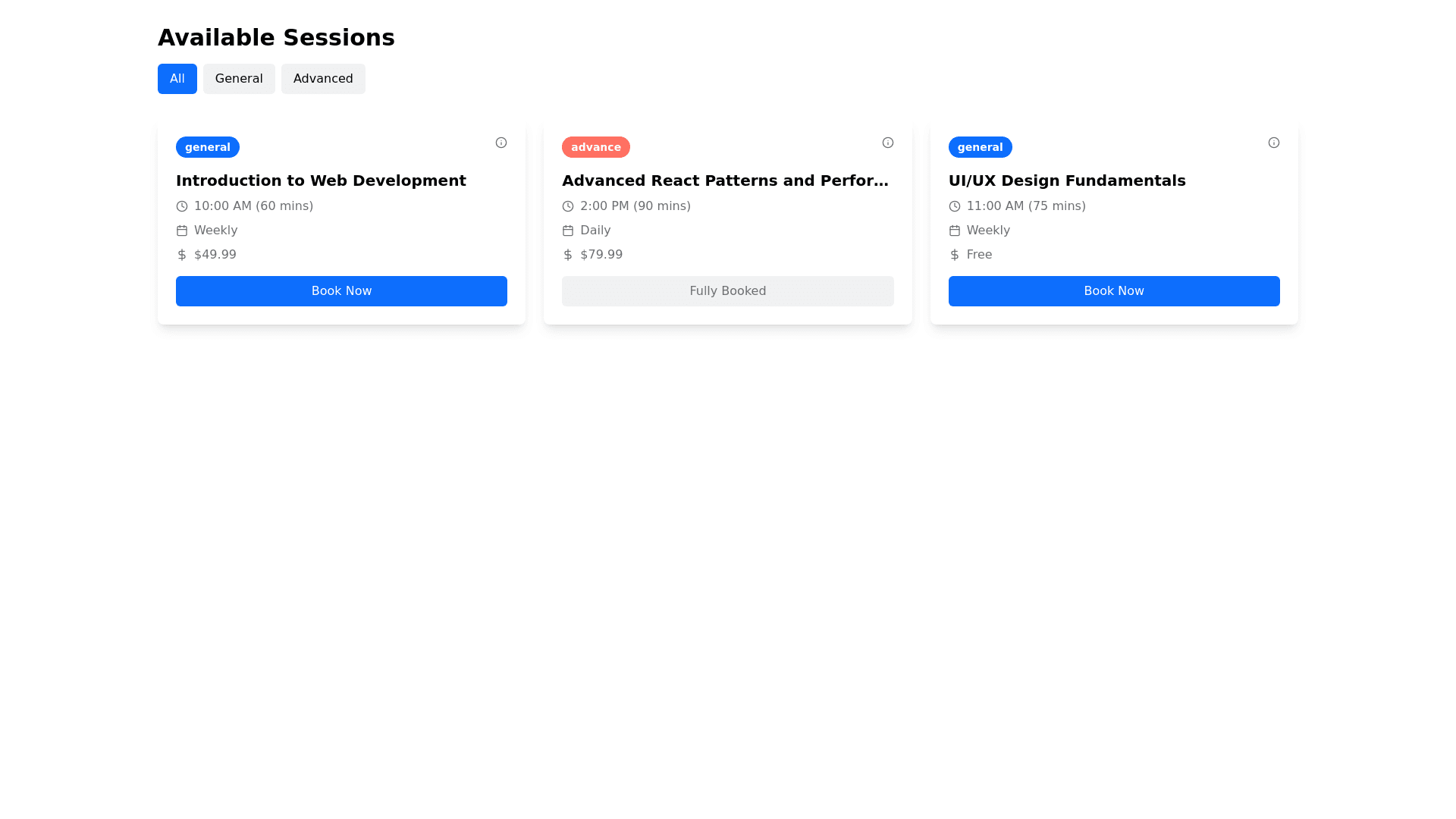Screen dimensions: 1456x819
Task: Filter sessions by Advanced tab
Action: [x=322, y=79]
